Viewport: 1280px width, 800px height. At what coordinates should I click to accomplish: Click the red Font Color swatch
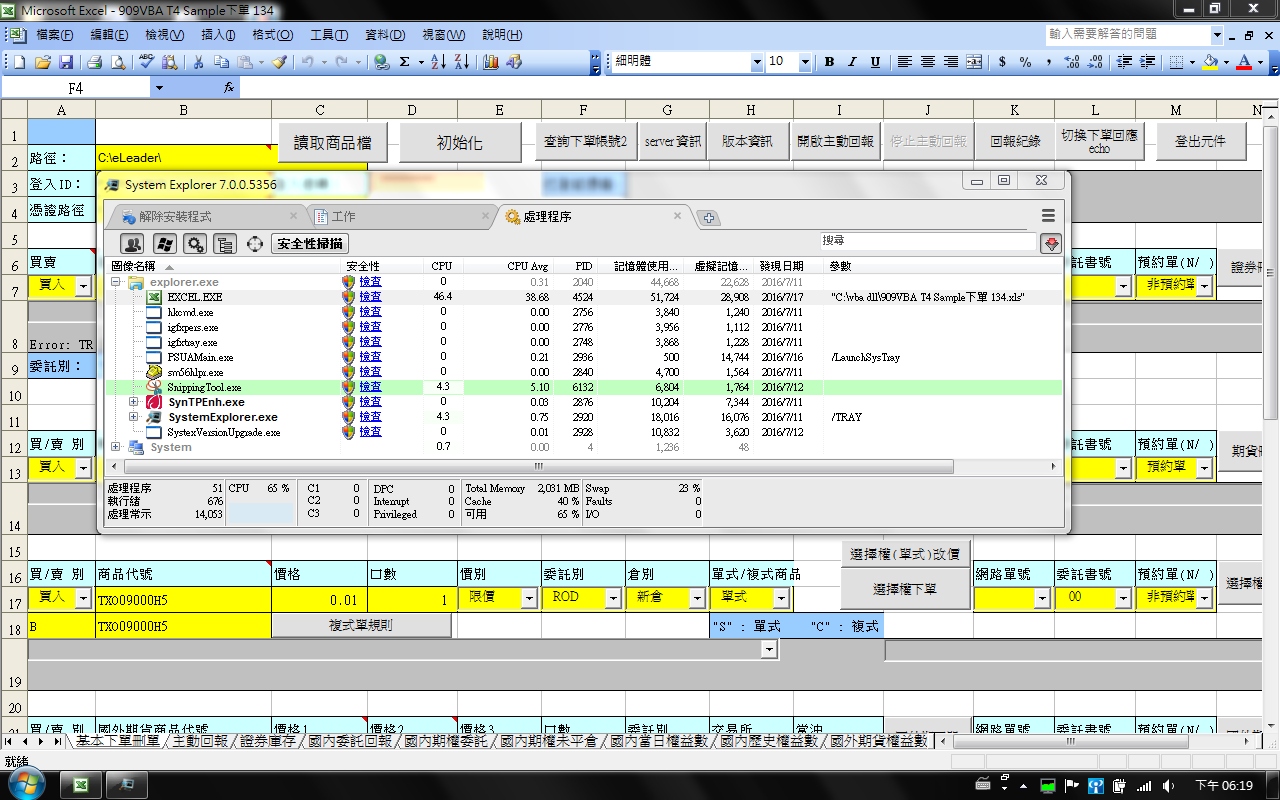pyautogui.click(x=1244, y=62)
